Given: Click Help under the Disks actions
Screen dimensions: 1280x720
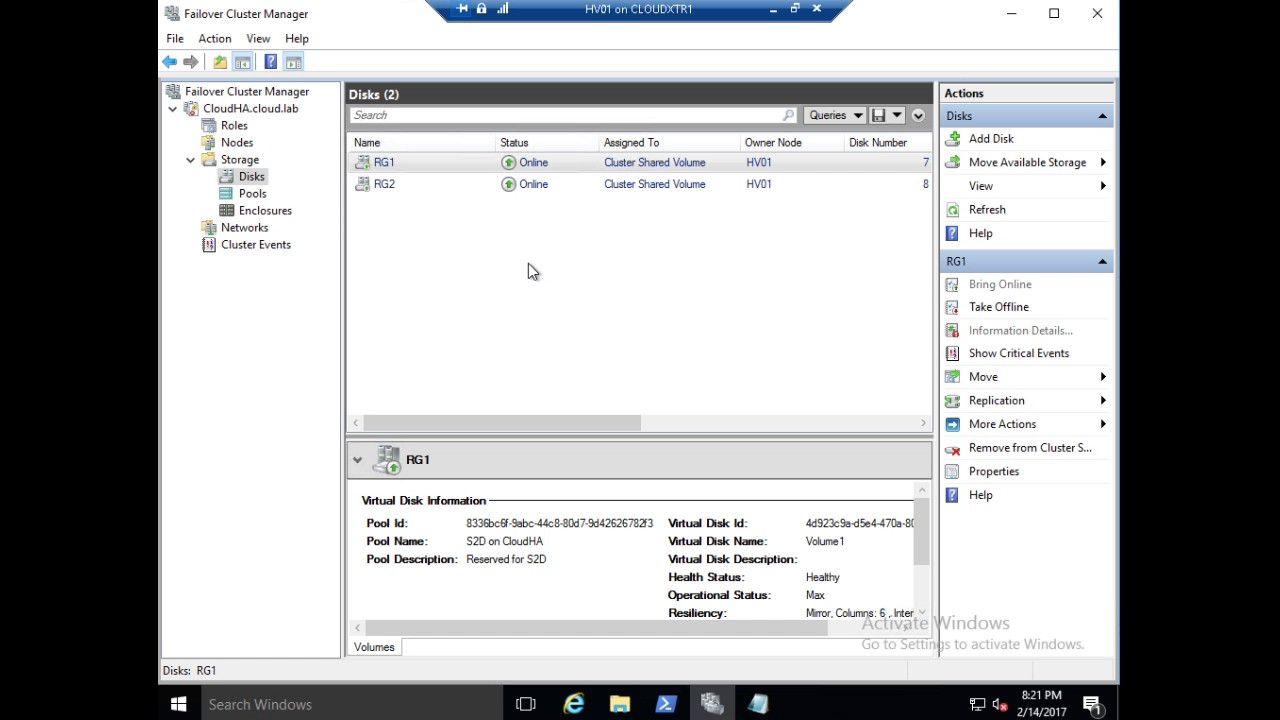Looking at the screenshot, I should (980, 233).
